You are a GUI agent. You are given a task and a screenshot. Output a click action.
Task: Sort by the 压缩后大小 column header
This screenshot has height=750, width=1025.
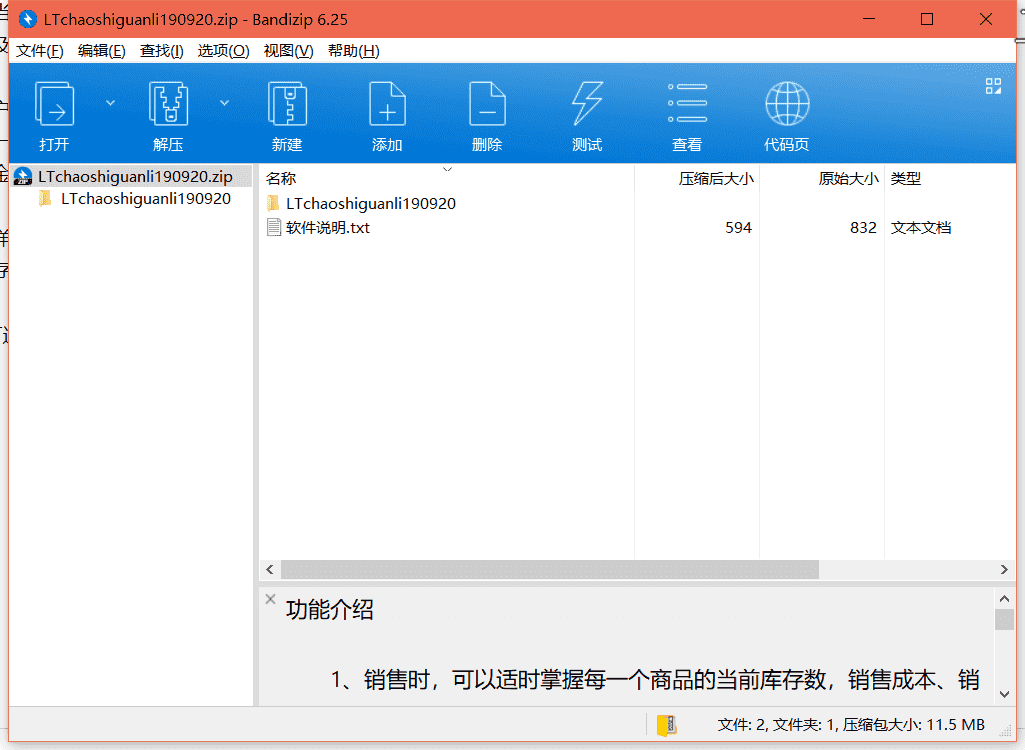coord(696,179)
